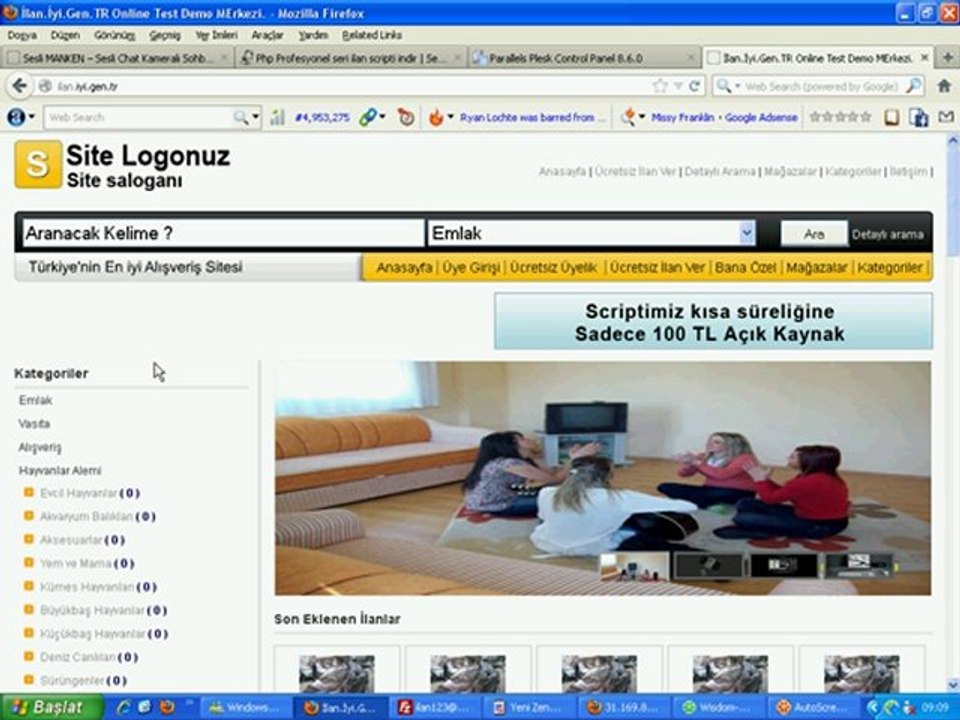Click the blue document toolbar icon
Viewport: 960px width, 720px height.
pyautogui.click(x=918, y=117)
